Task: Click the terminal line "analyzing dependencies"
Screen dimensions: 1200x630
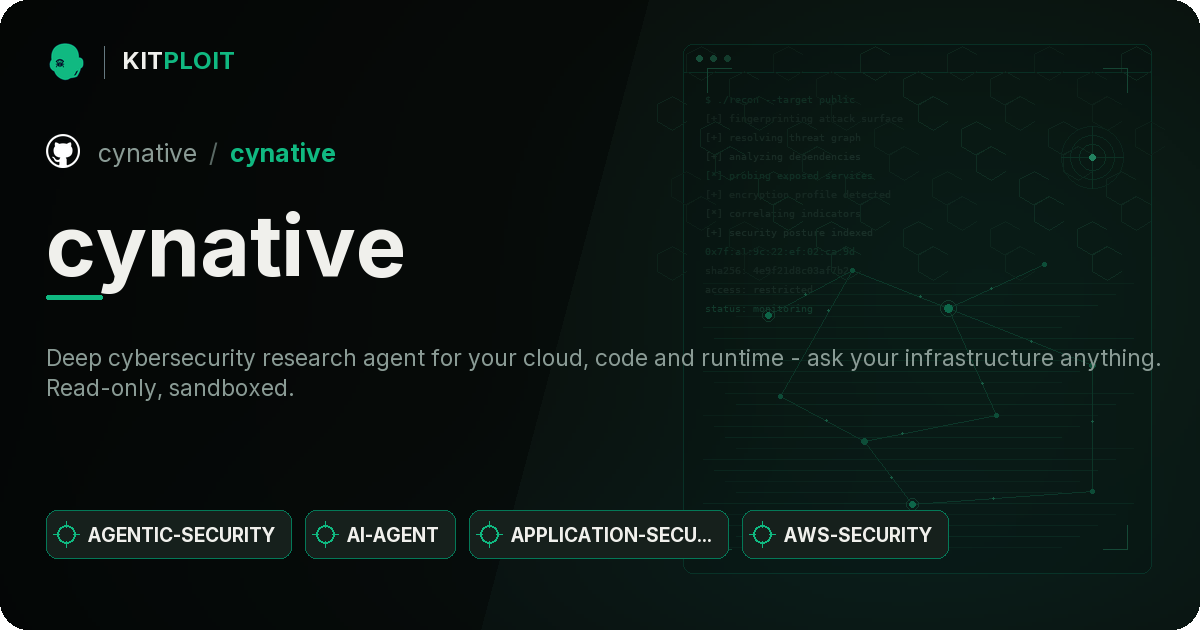Action: (x=782, y=157)
